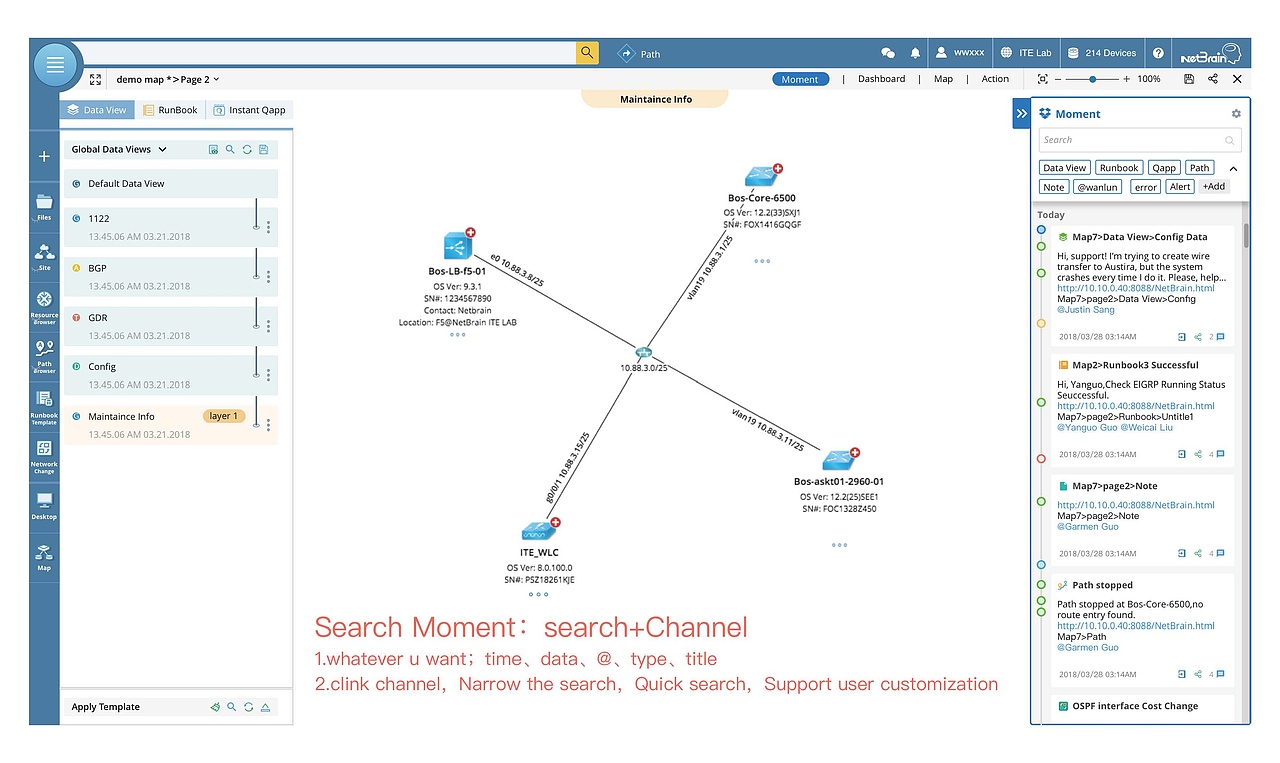Open more options for the BGP data view
The width and height of the screenshot is (1280, 763).
pos(268,277)
